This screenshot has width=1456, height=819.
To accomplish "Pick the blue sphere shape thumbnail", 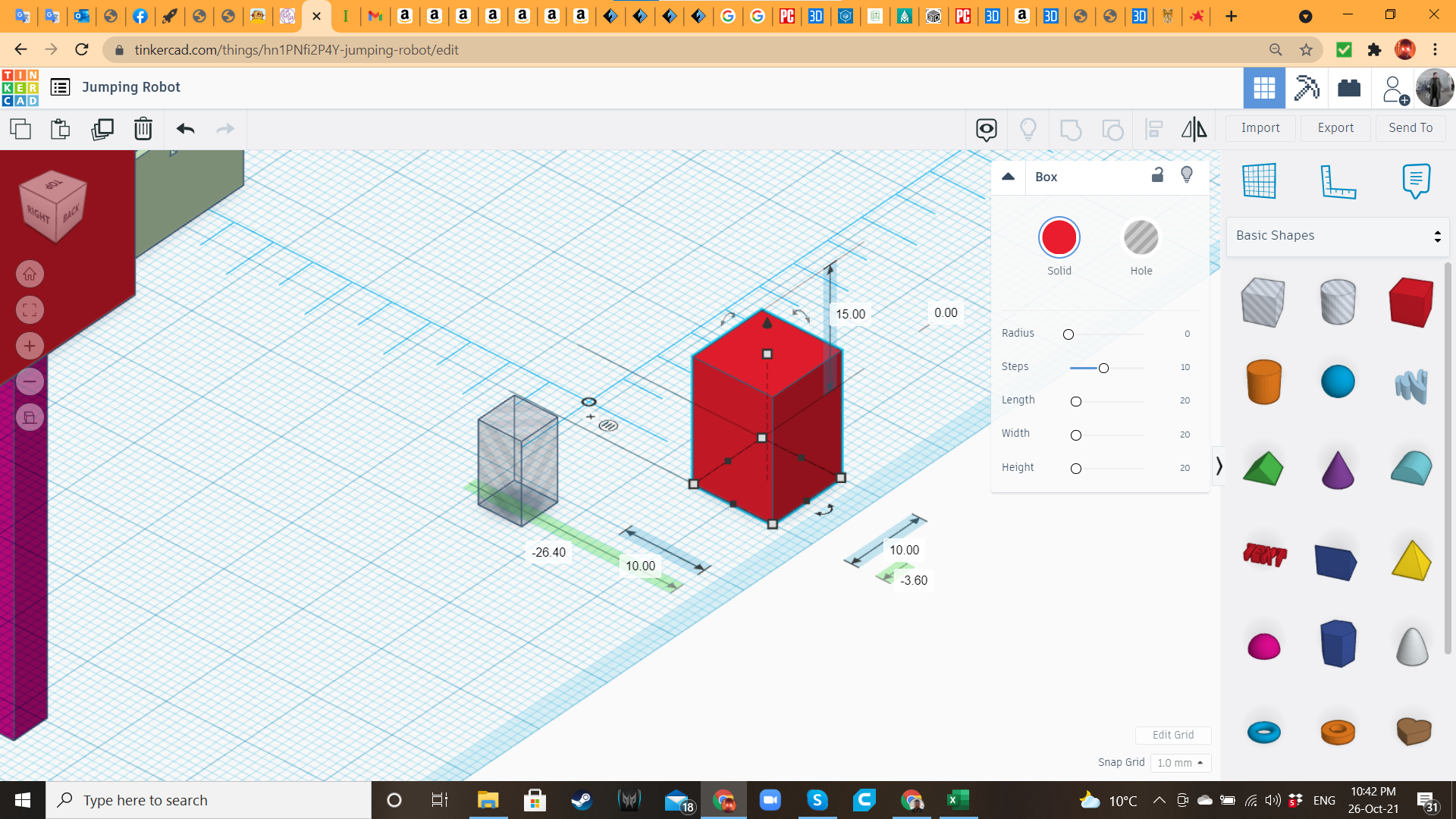I will (x=1338, y=381).
